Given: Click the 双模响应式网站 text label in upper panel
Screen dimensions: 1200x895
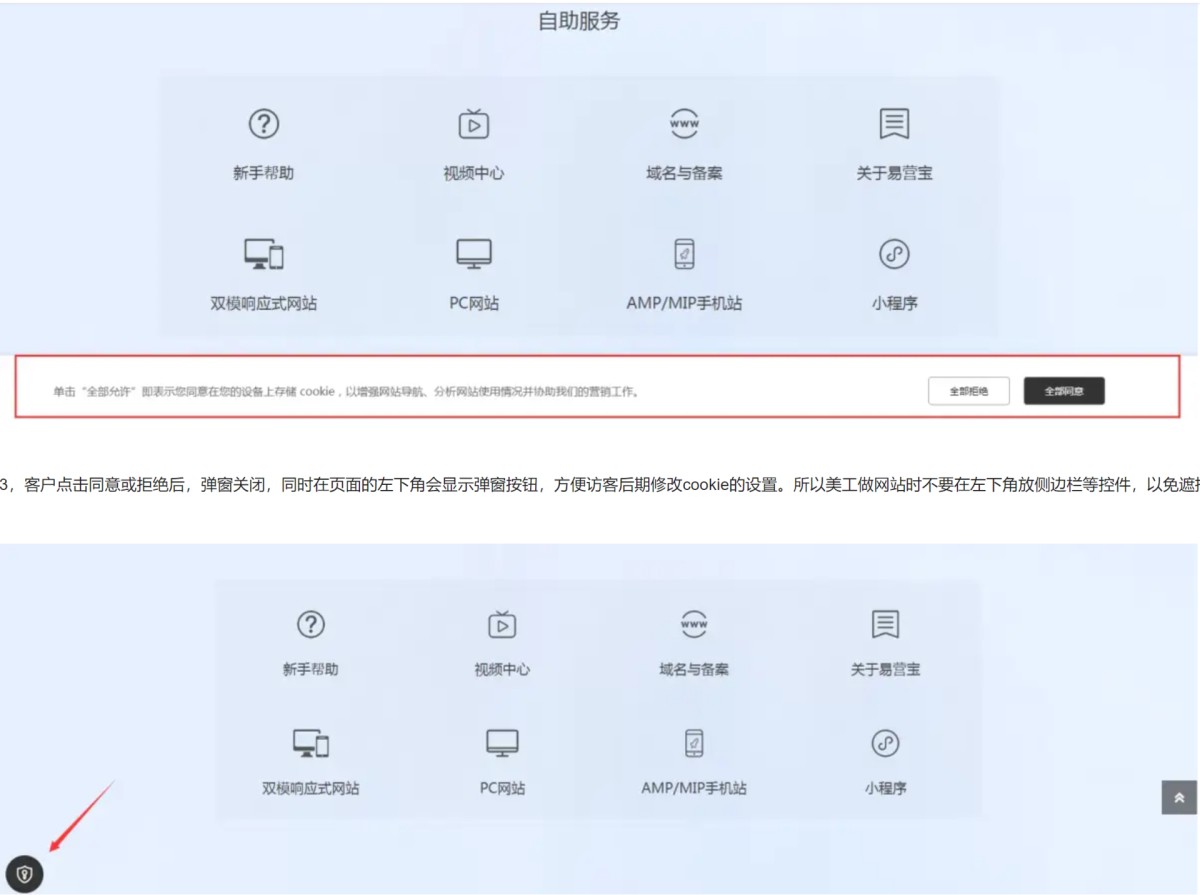Looking at the screenshot, I should click(x=263, y=303).
